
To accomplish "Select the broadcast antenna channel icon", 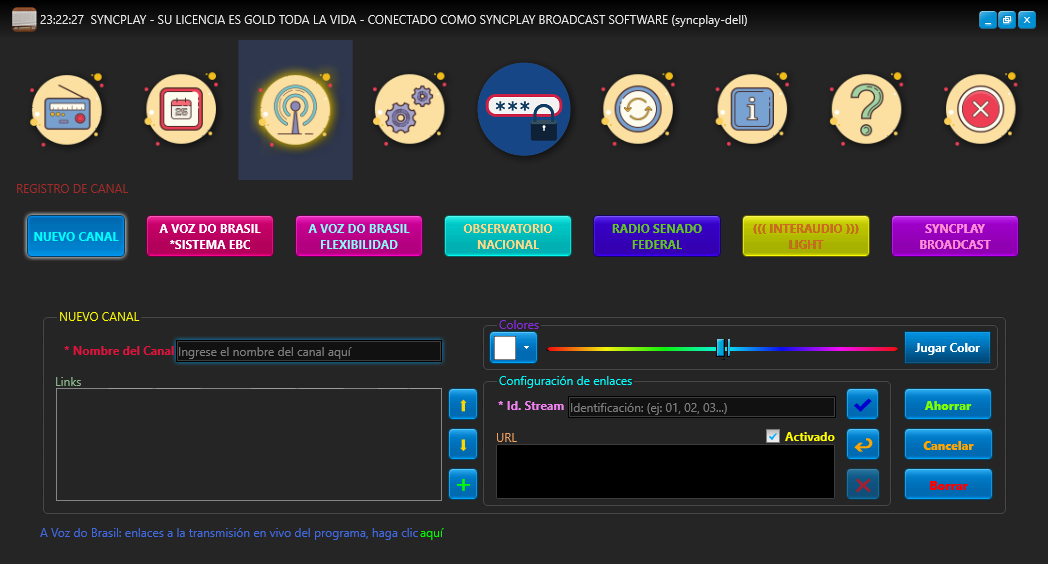I will [x=295, y=110].
